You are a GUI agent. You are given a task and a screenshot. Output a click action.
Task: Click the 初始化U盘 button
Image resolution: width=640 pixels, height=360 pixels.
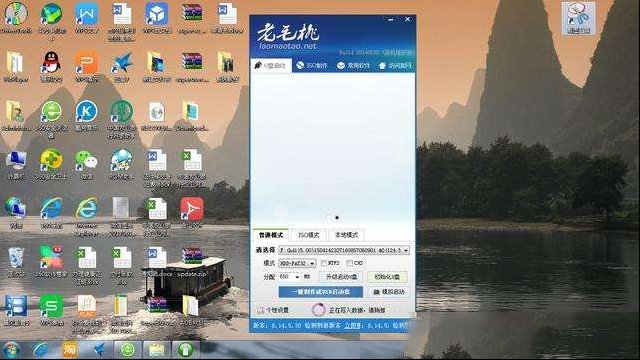(x=387, y=277)
